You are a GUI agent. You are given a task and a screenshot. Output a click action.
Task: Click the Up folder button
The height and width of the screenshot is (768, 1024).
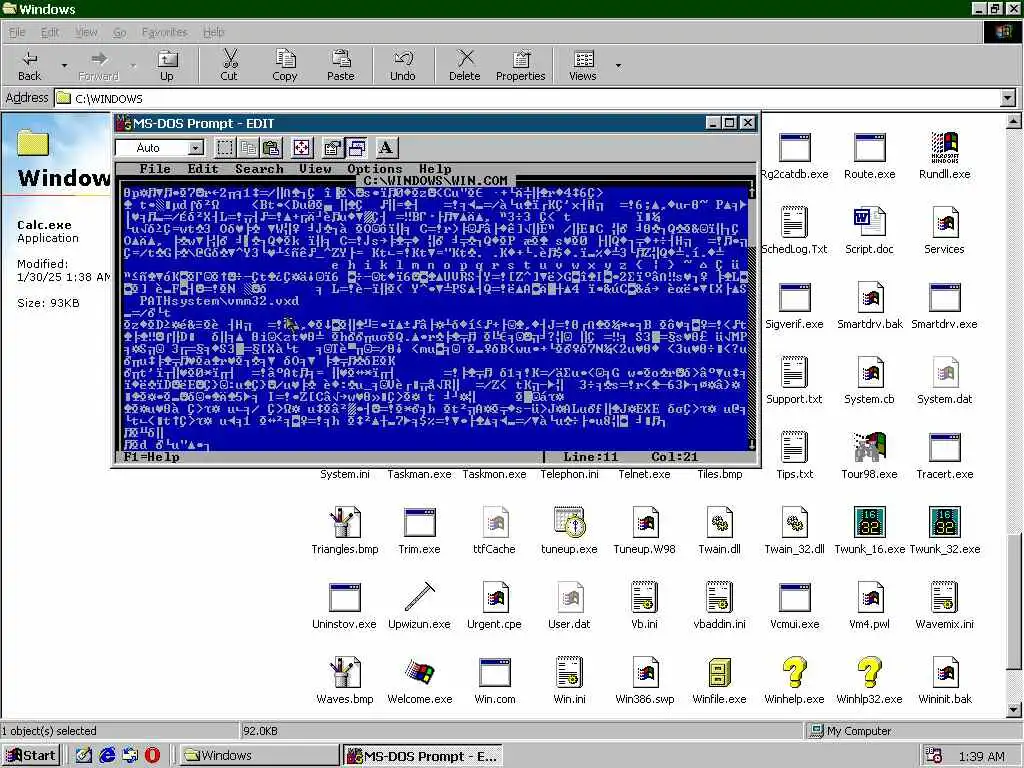pos(167,66)
